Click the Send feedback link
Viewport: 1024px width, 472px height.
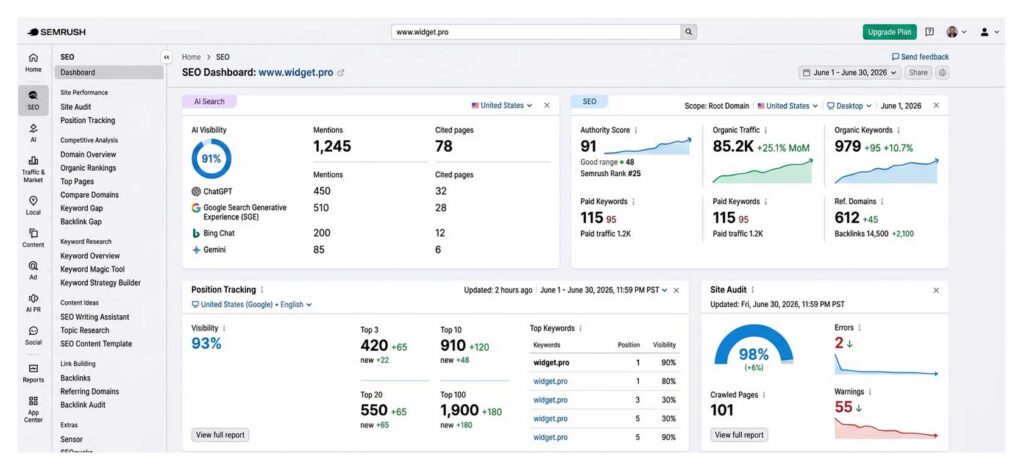(920, 57)
